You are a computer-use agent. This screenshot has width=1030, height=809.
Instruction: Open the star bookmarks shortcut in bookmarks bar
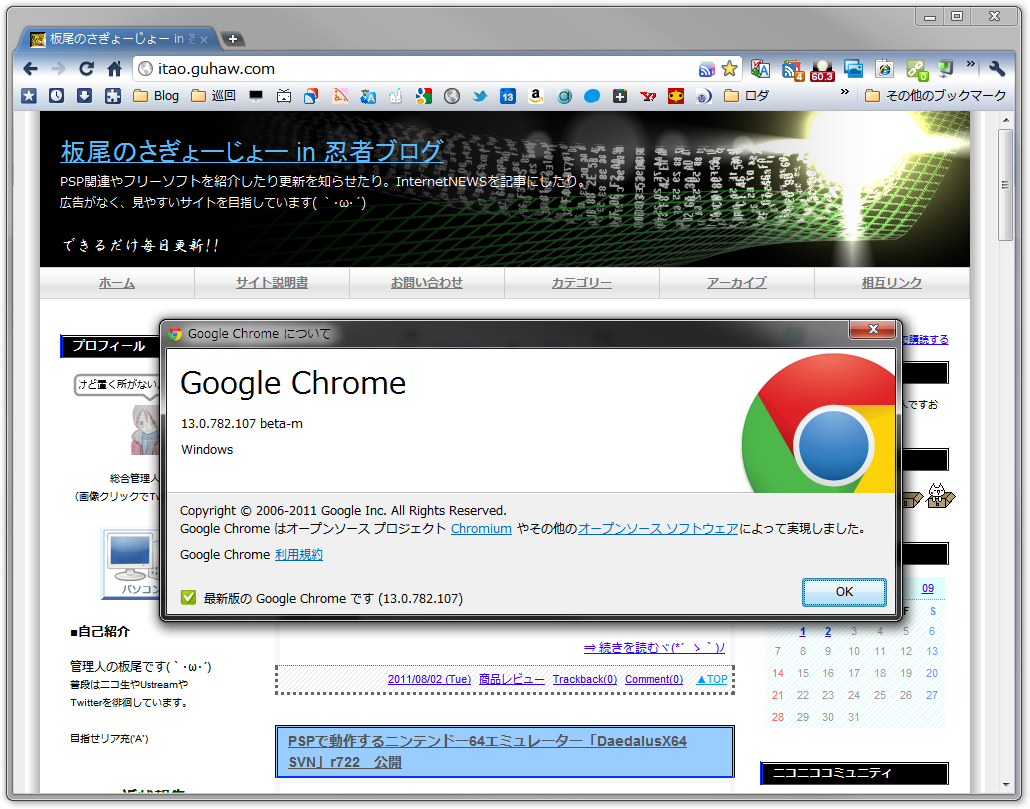(29, 96)
